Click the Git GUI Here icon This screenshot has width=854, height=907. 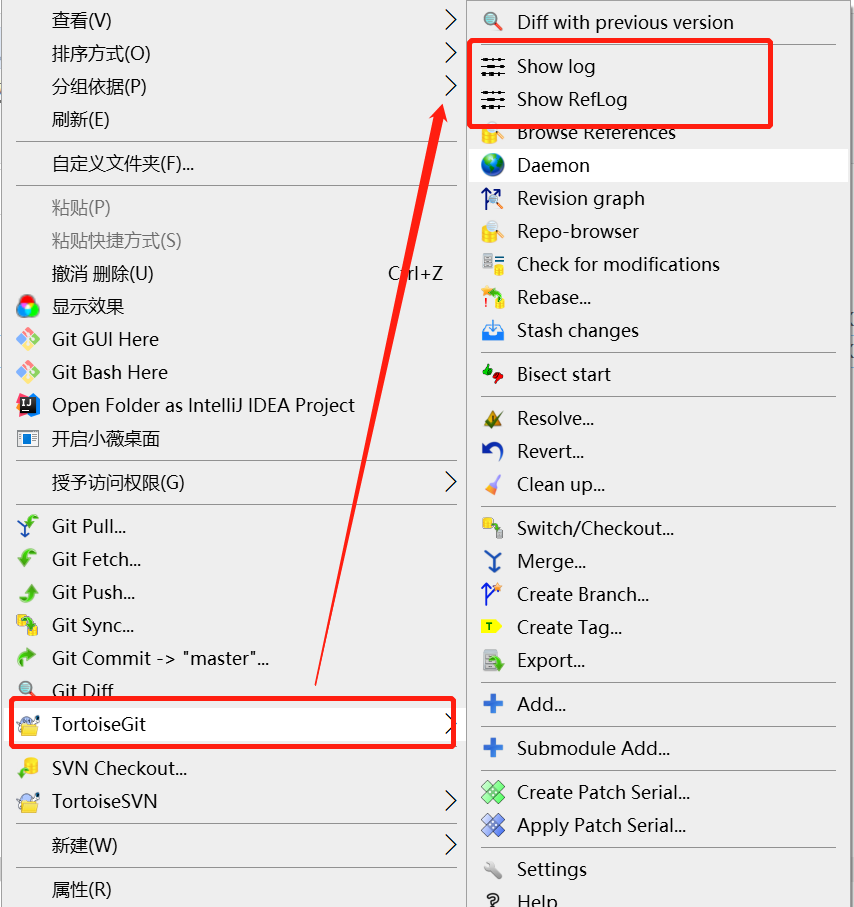pos(28,340)
